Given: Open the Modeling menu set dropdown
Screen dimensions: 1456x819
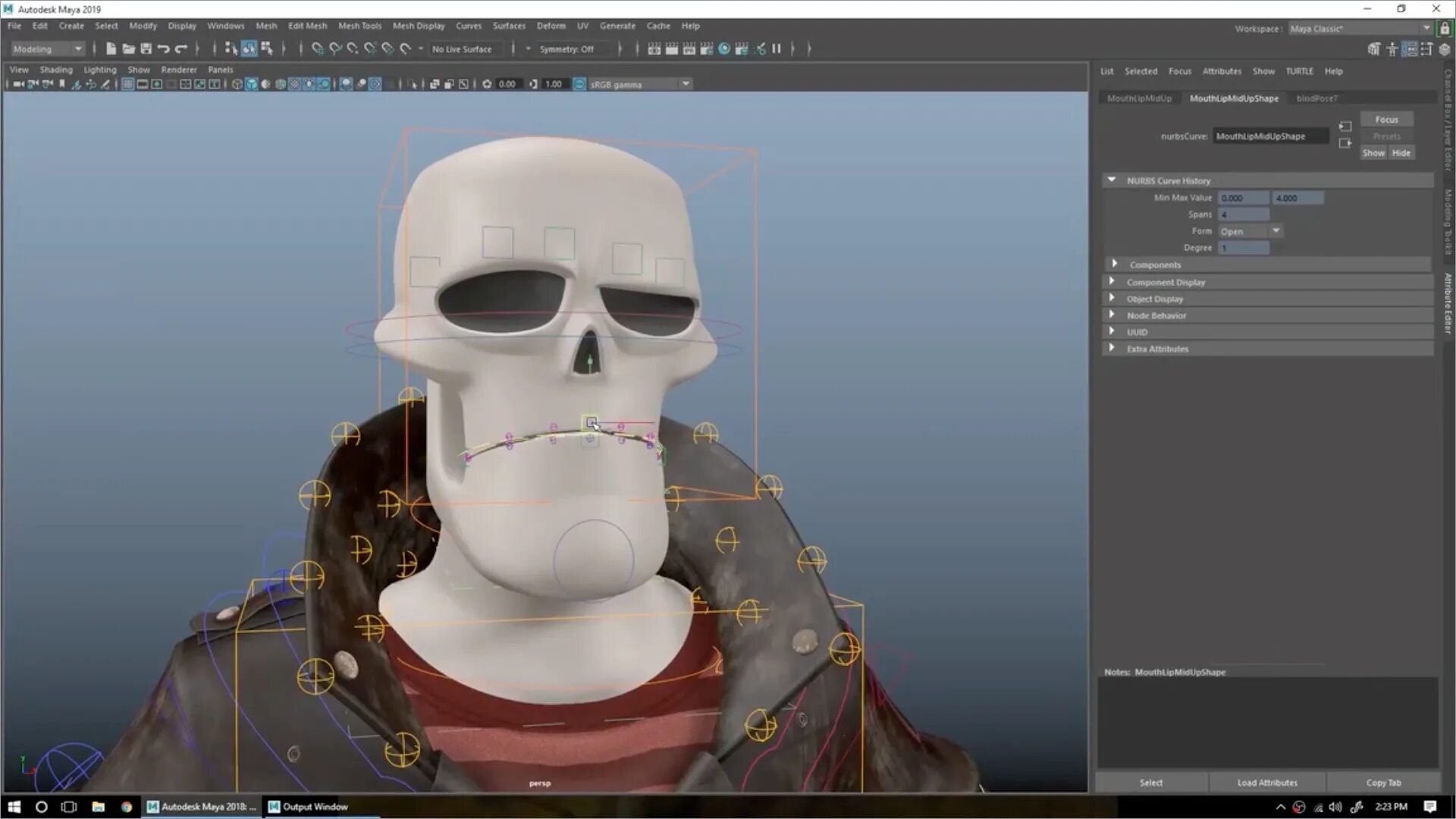Looking at the screenshot, I should tap(47, 49).
